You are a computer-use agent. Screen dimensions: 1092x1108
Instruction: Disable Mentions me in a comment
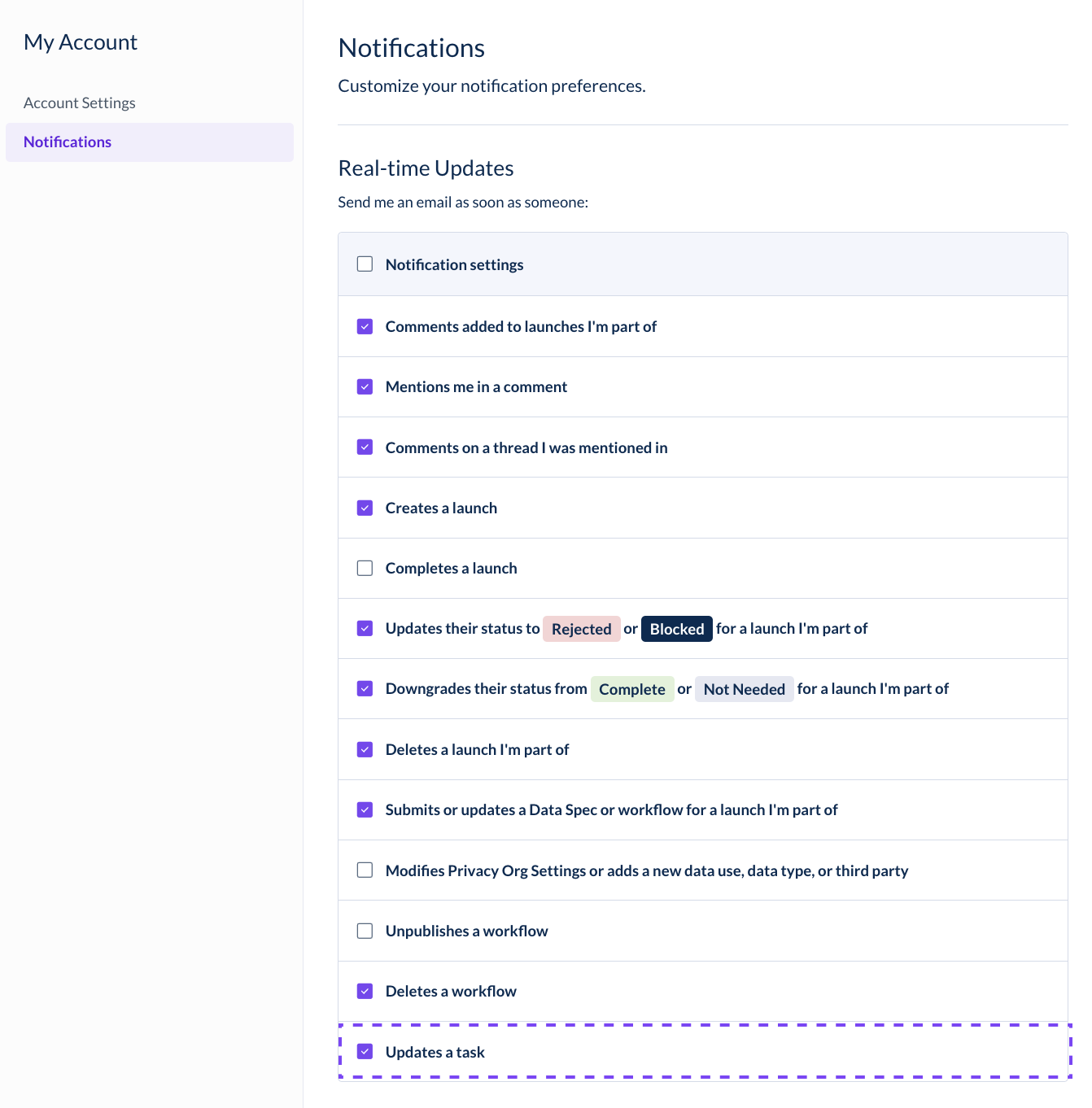(x=365, y=386)
